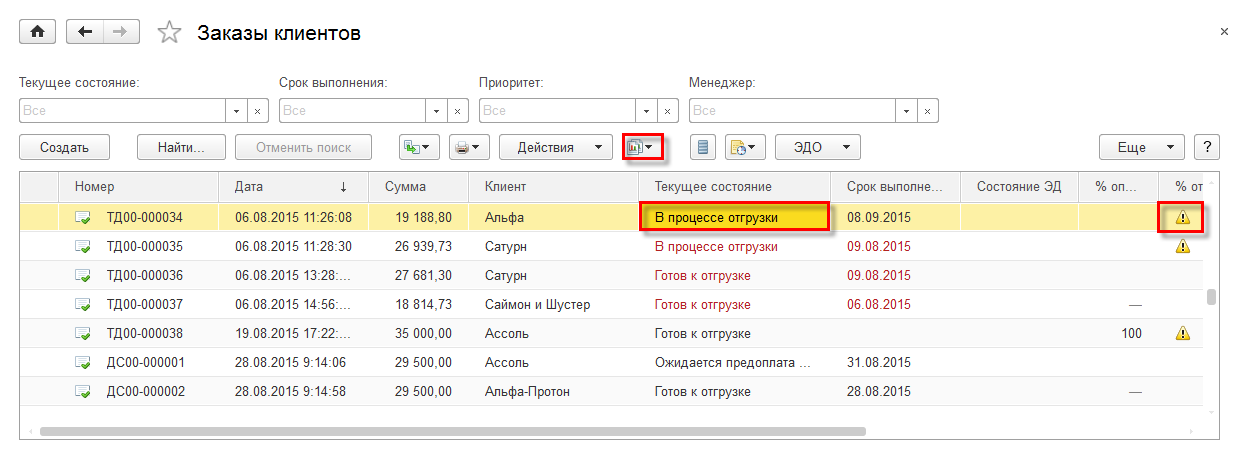Sort by the Номер column header
Image resolution: width=1246 pixels, height=454 pixels.
(139, 186)
